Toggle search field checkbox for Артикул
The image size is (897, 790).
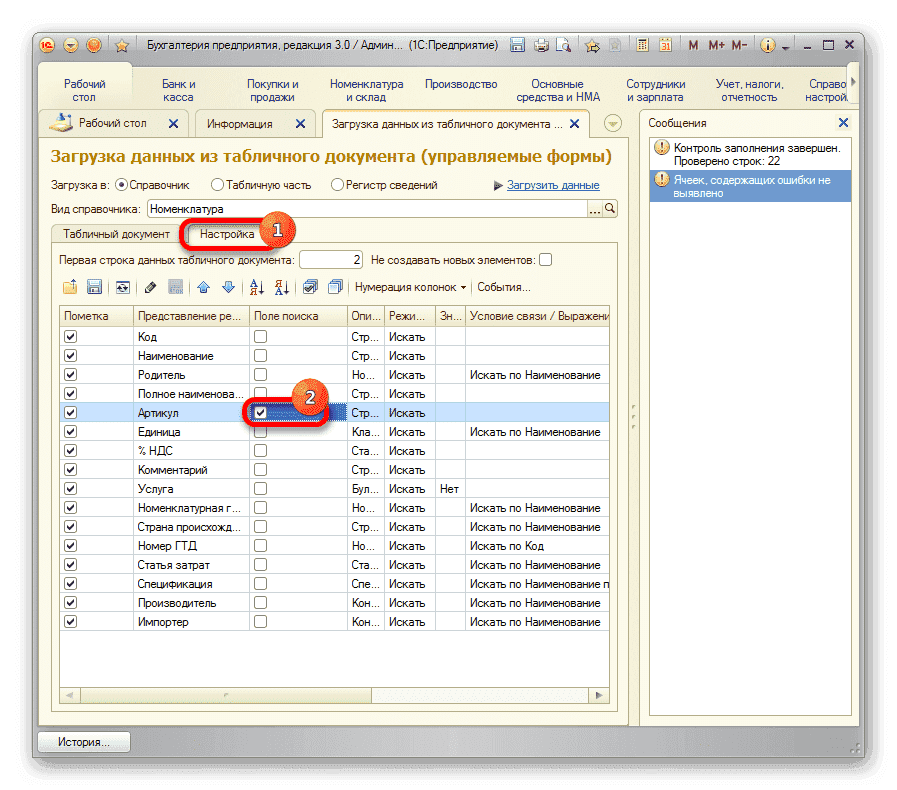click(260, 413)
